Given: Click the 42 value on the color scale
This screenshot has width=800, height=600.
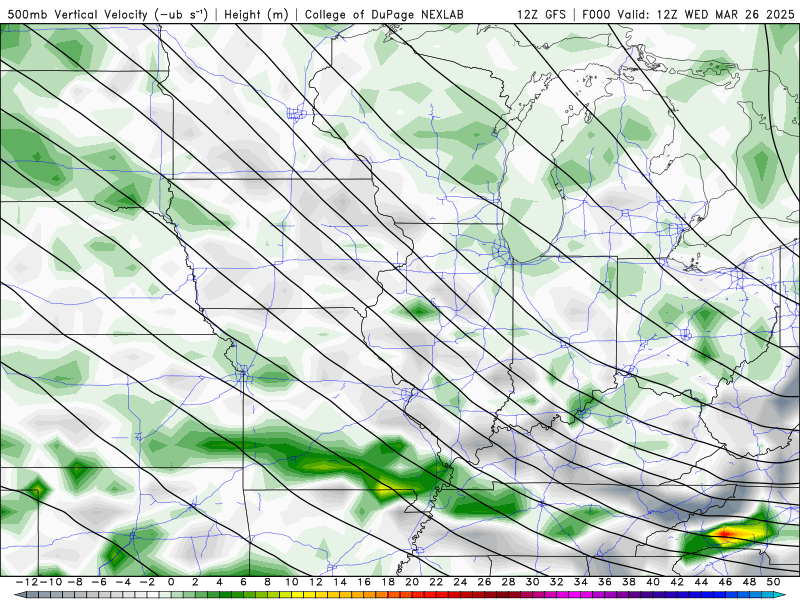Looking at the screenshot, I should point(677,582).
